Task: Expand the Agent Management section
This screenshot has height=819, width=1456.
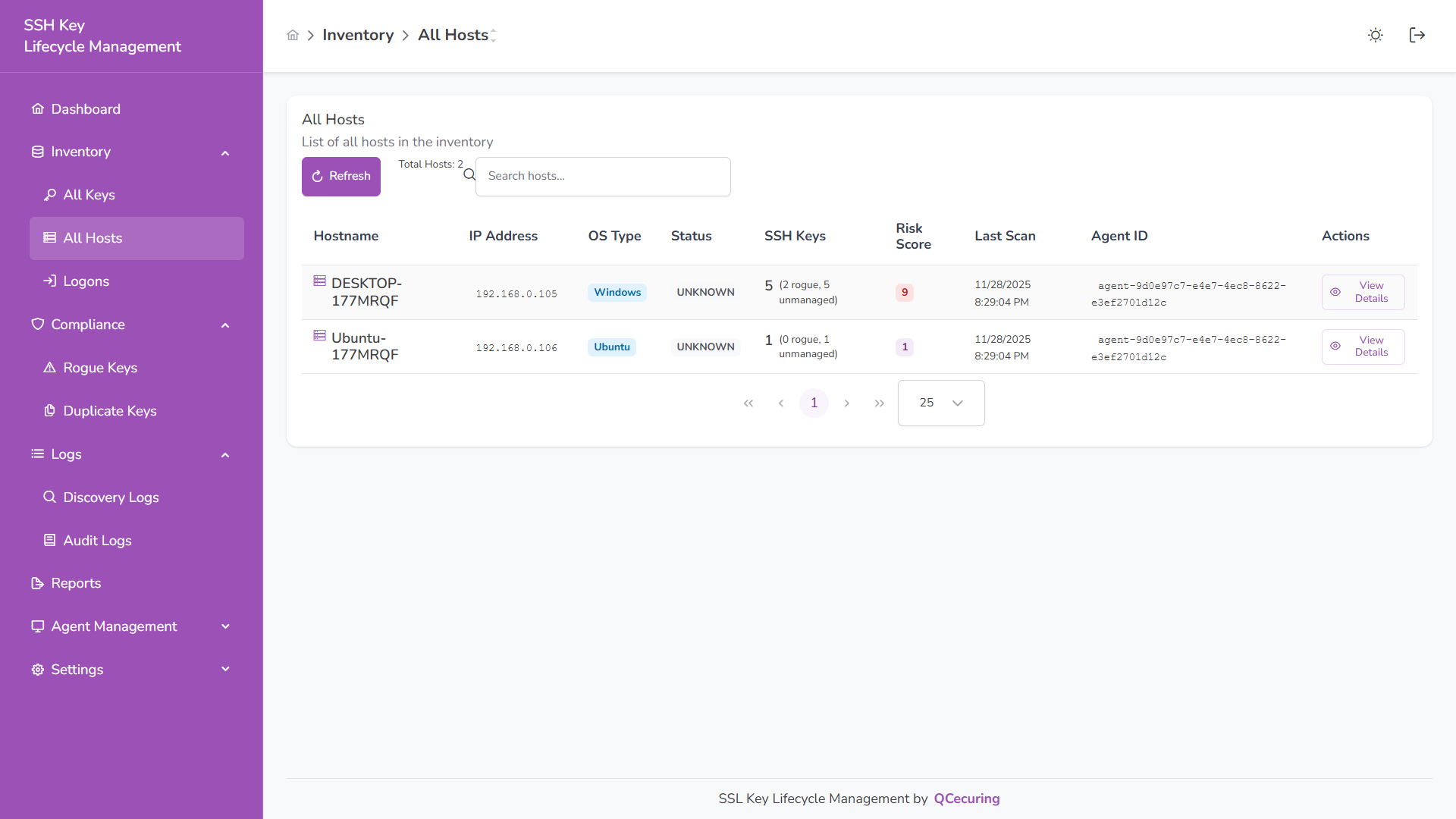Action: pyautogui.click(x=225, y=626)
